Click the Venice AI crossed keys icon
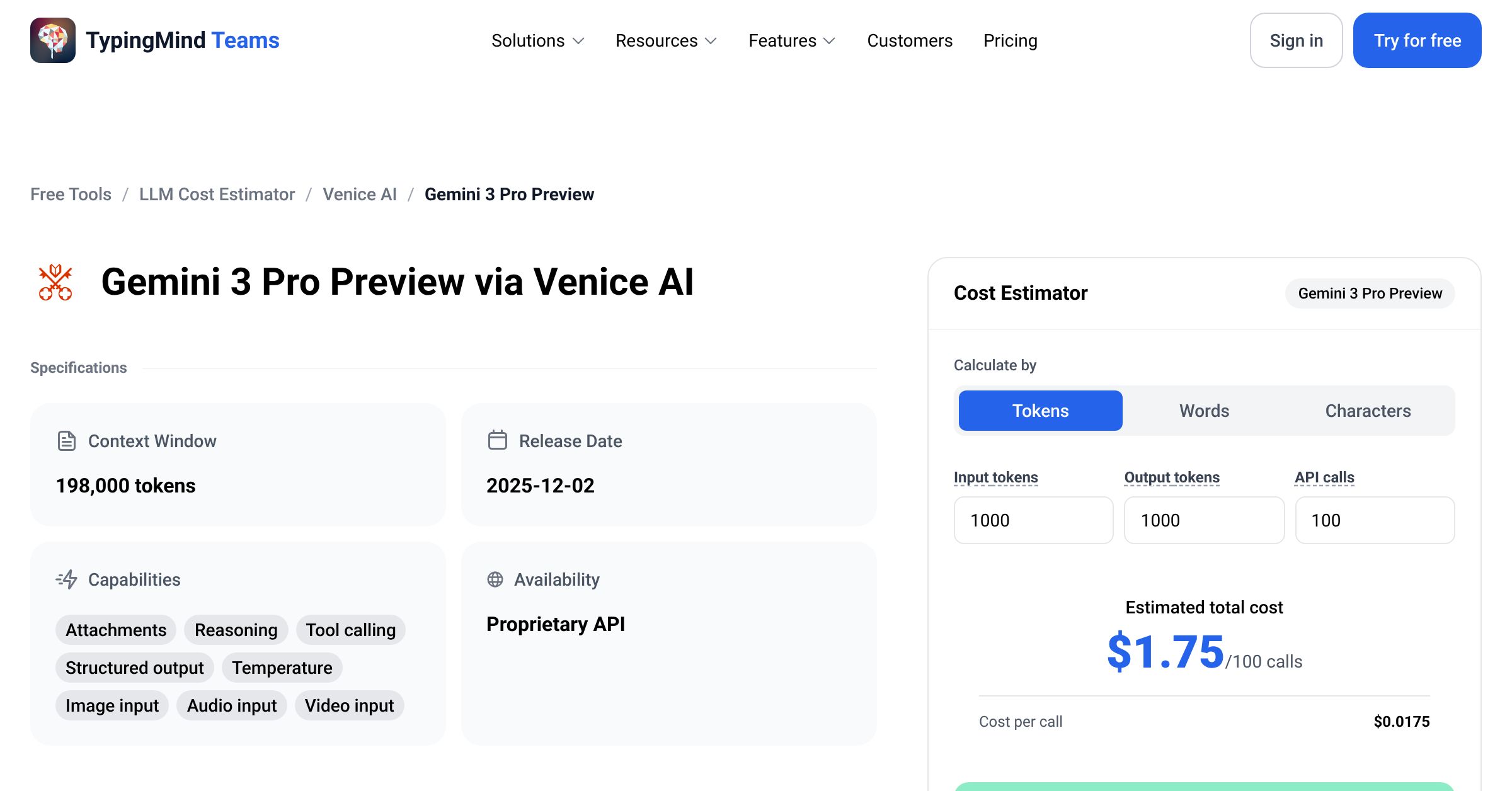 click(x=55, y=282)
